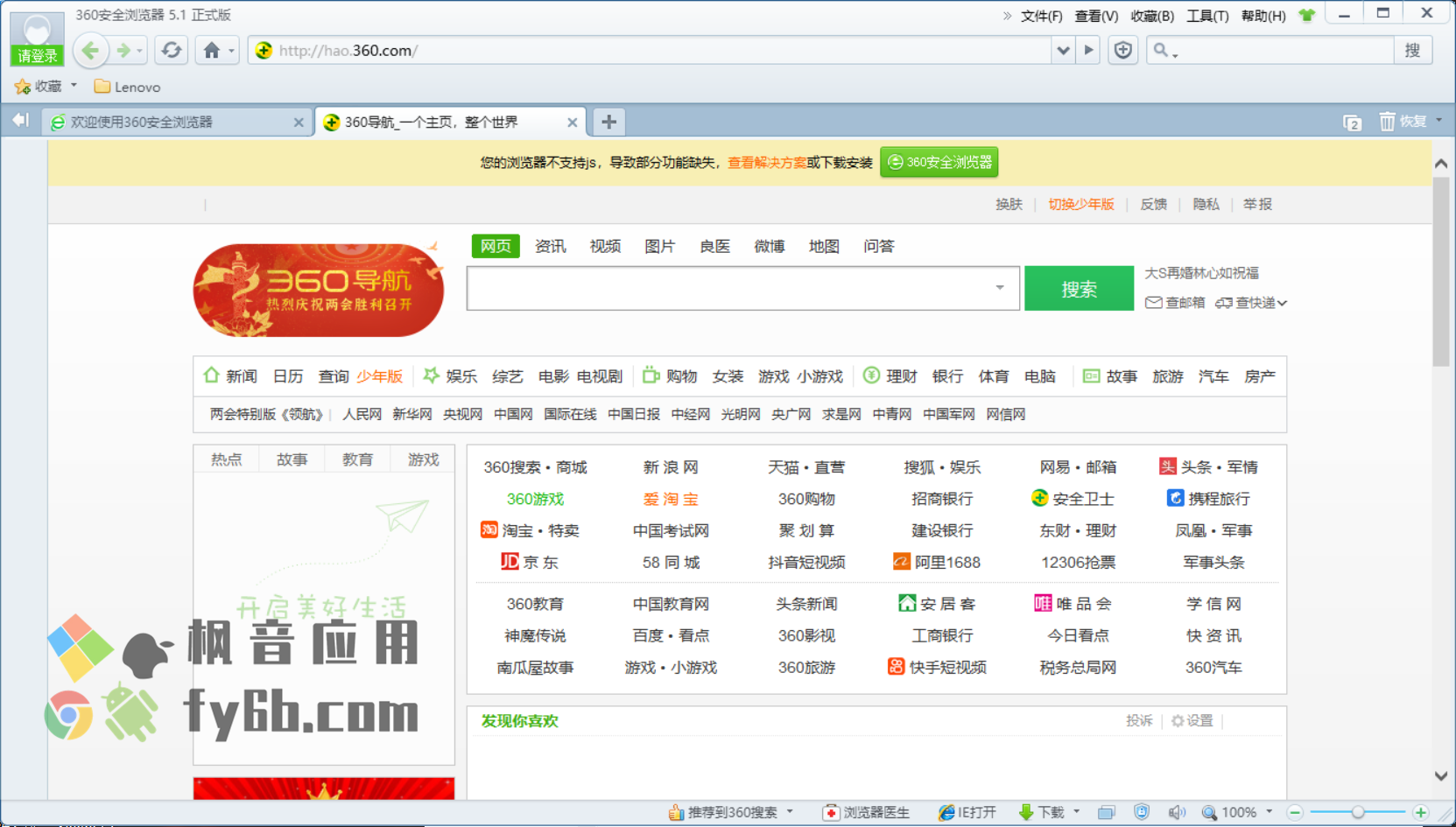Viewport: 1456px width, 827px height.
Task: Click the 360导航 logo banner
Action: tap(319, 290)
